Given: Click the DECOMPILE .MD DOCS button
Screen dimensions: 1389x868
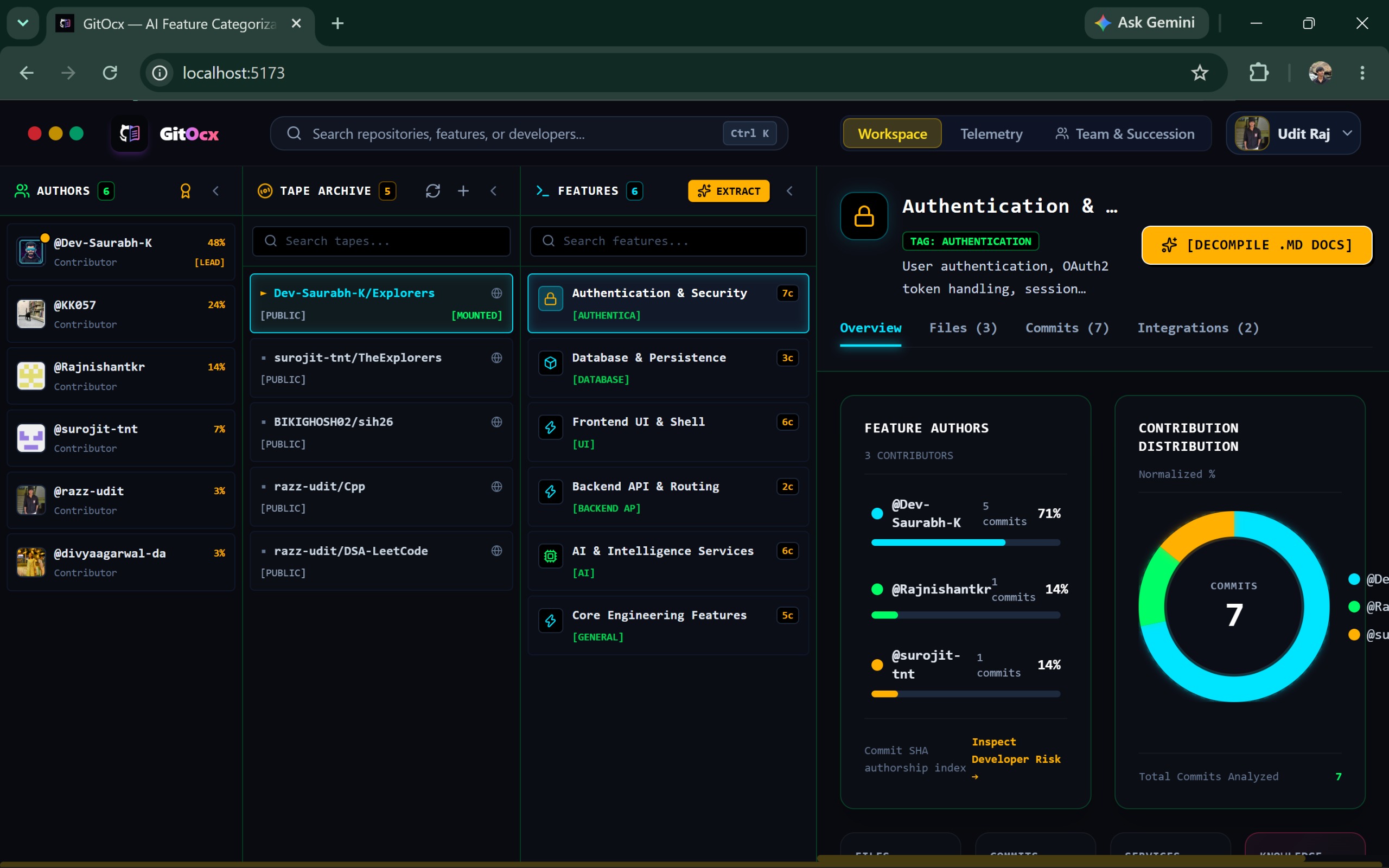Looking at the screenshot, I should (x=1257, y=245).
